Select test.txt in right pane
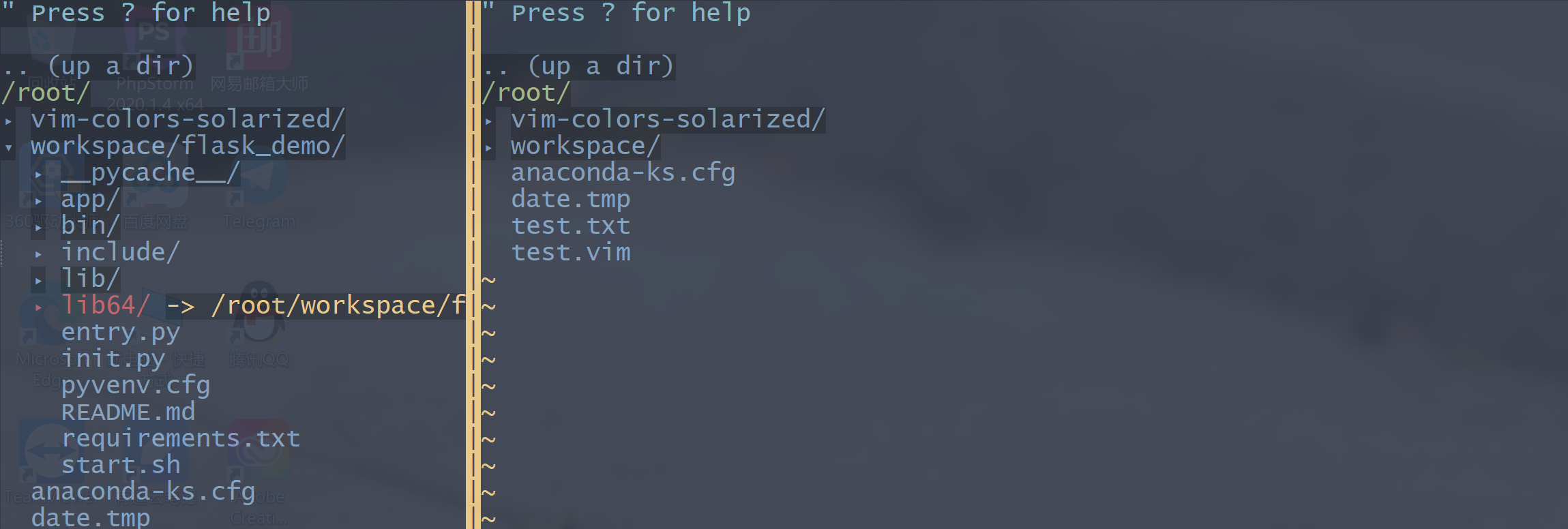 [570, 226]
